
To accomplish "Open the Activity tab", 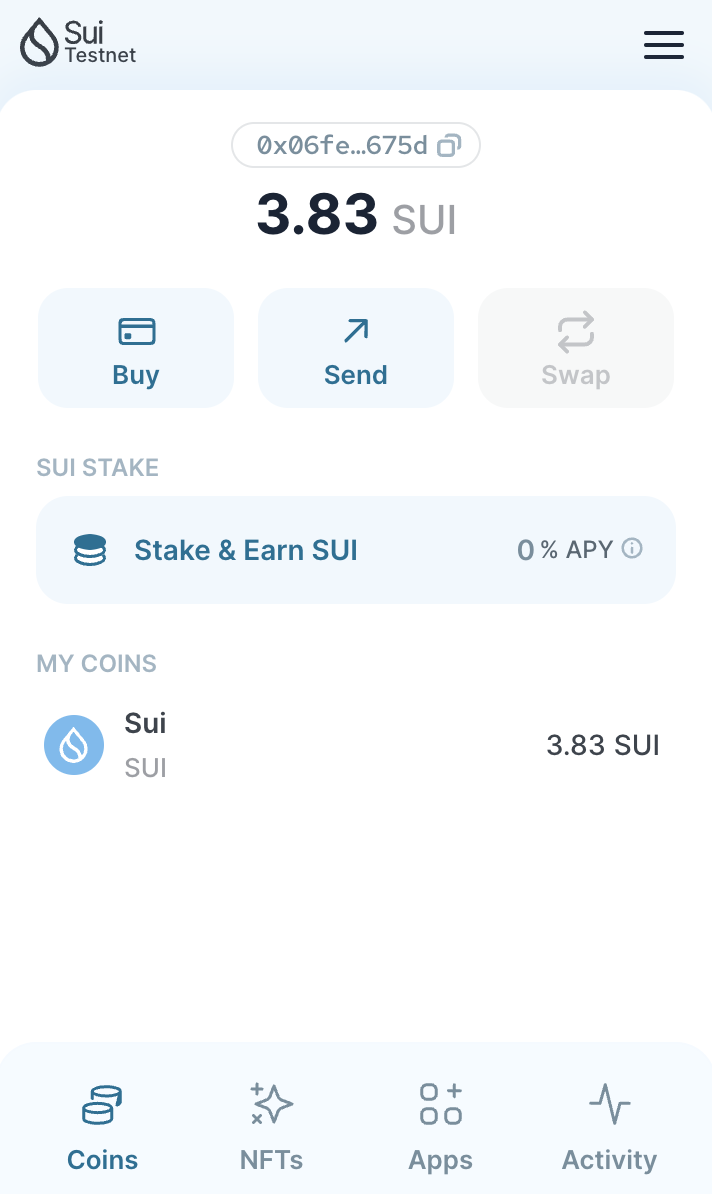I will click(609, 1128).
